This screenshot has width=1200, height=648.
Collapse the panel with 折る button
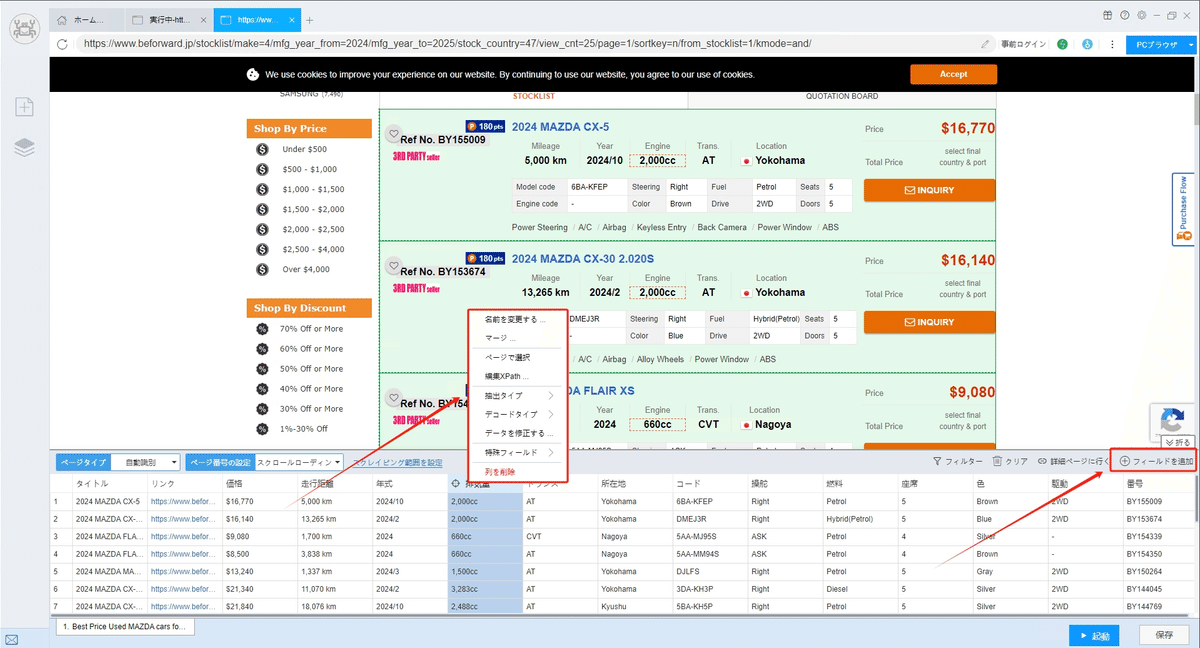coord(1178,442)
